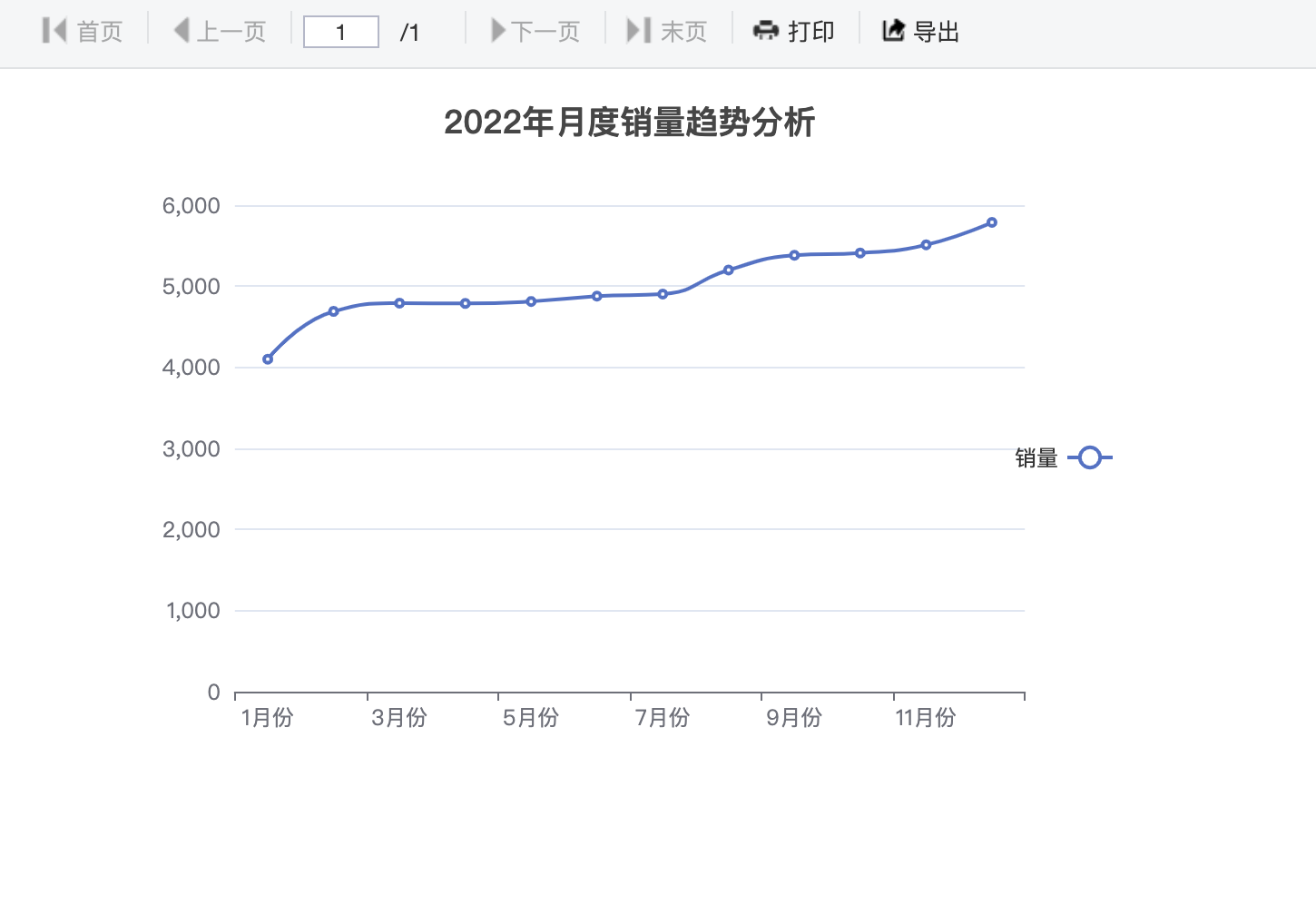Click the /1 total pages text
Screen dimensions: 1316x924
click(410, 33)
